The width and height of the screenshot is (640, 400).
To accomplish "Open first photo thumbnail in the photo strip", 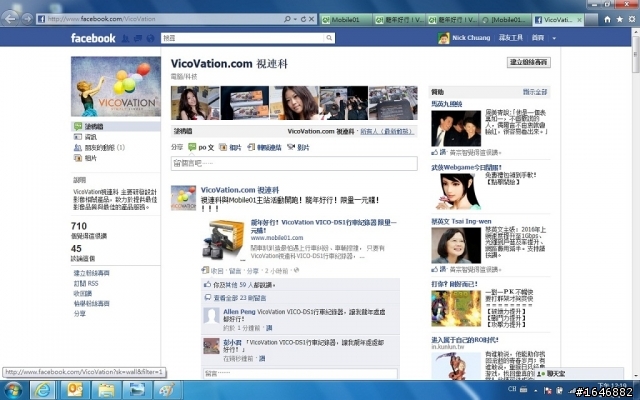I will coord(195,103).
